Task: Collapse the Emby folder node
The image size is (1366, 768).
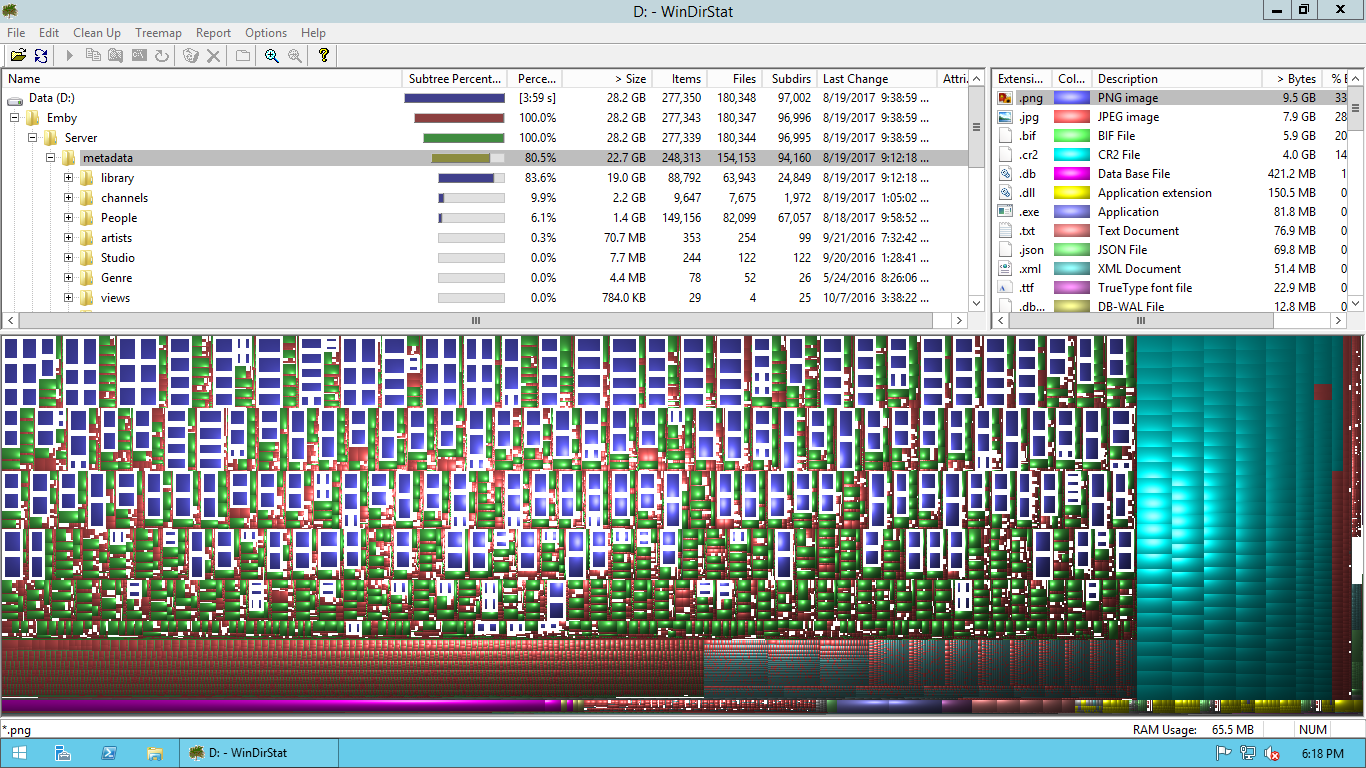Action: 15,118
